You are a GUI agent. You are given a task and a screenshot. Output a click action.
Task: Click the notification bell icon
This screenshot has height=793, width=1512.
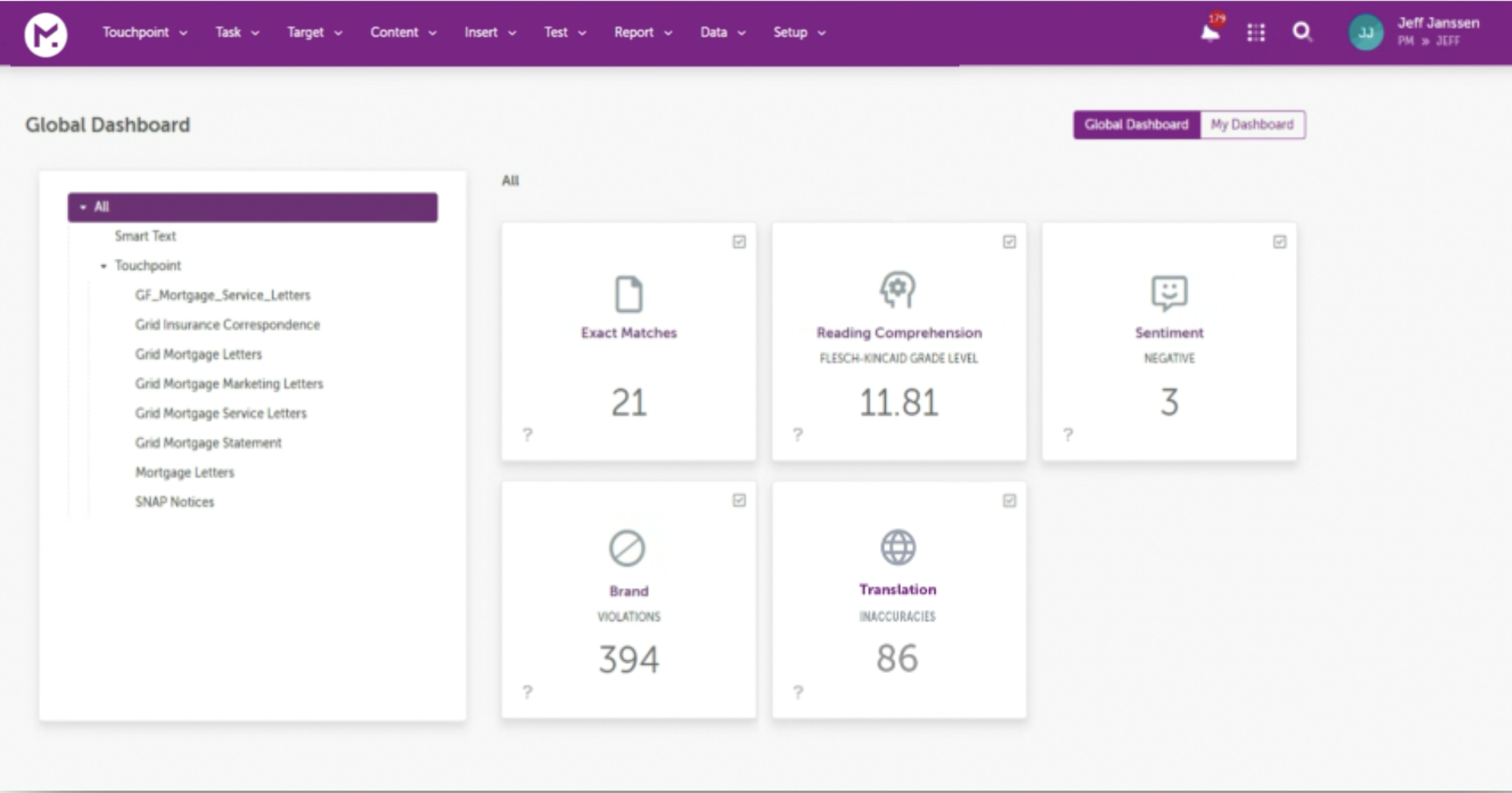(x=1210, y=33)
